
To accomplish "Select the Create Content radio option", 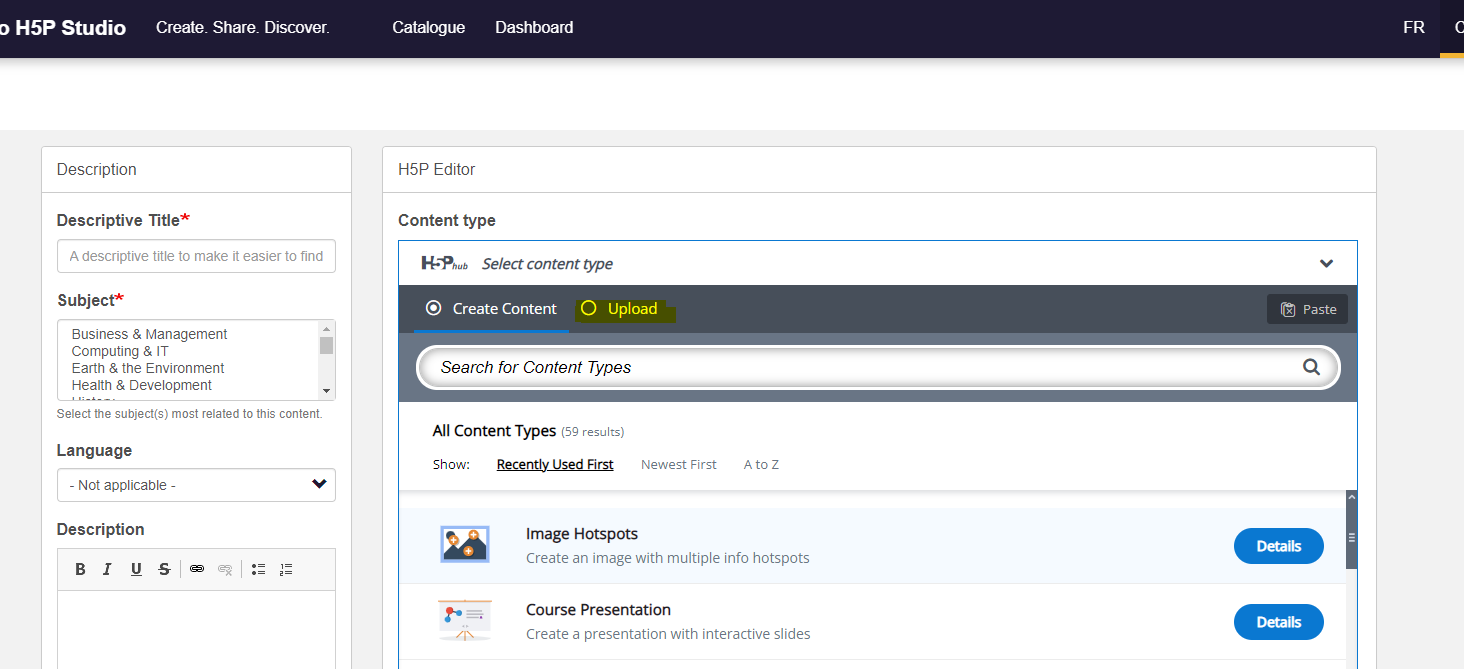I will pos(434,308).
